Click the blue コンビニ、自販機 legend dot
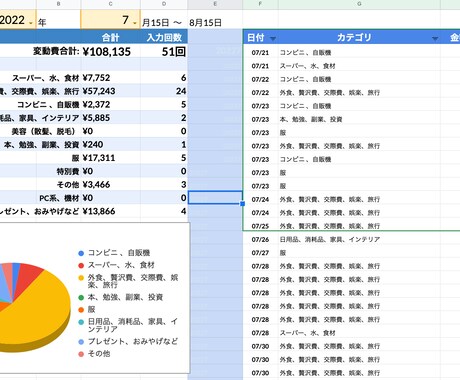This screenshot has height=380, width=460. click(x=81, y=253)
